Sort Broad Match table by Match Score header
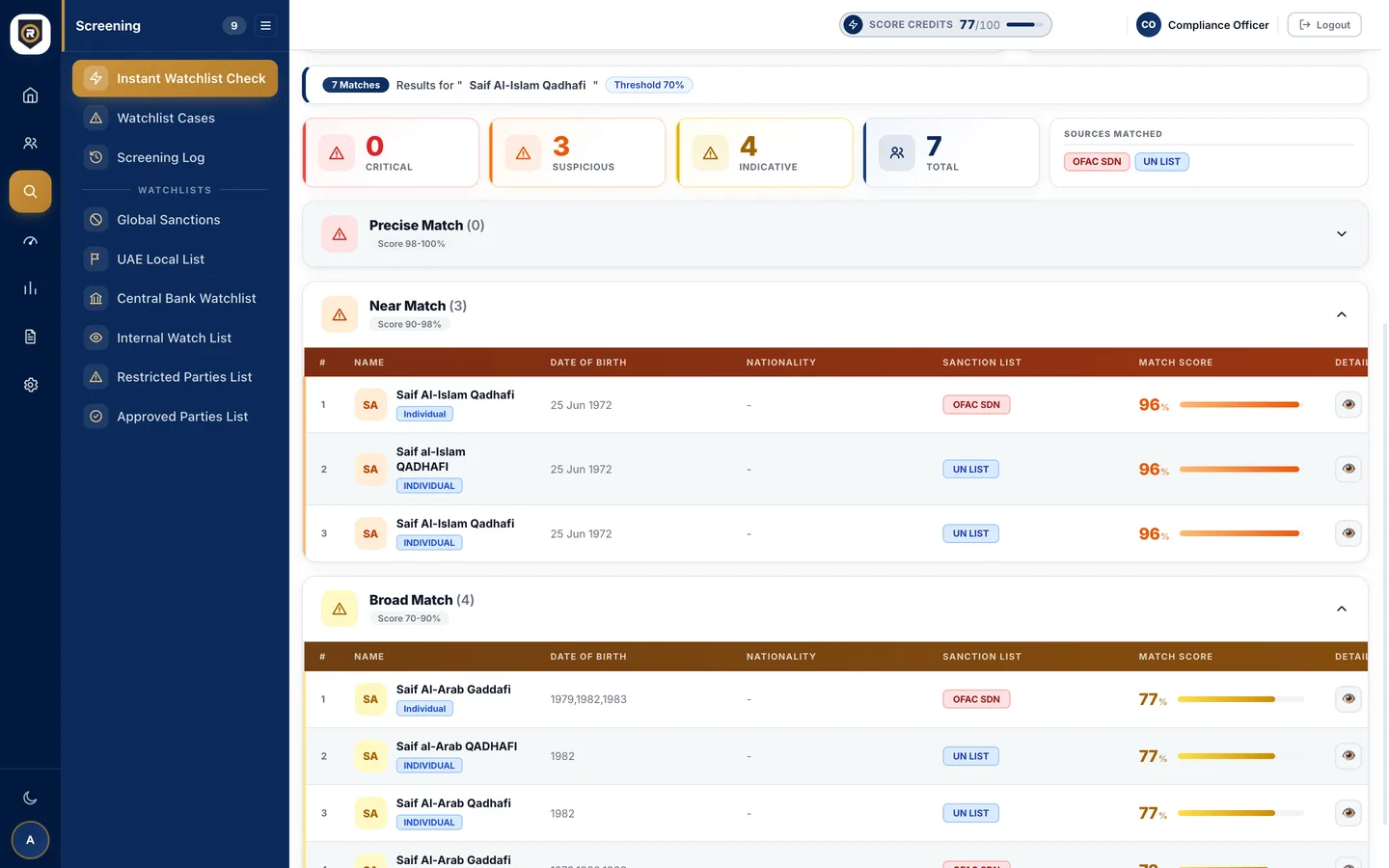The width and height of the screenshot is (1389, 868). point(1176,657)
